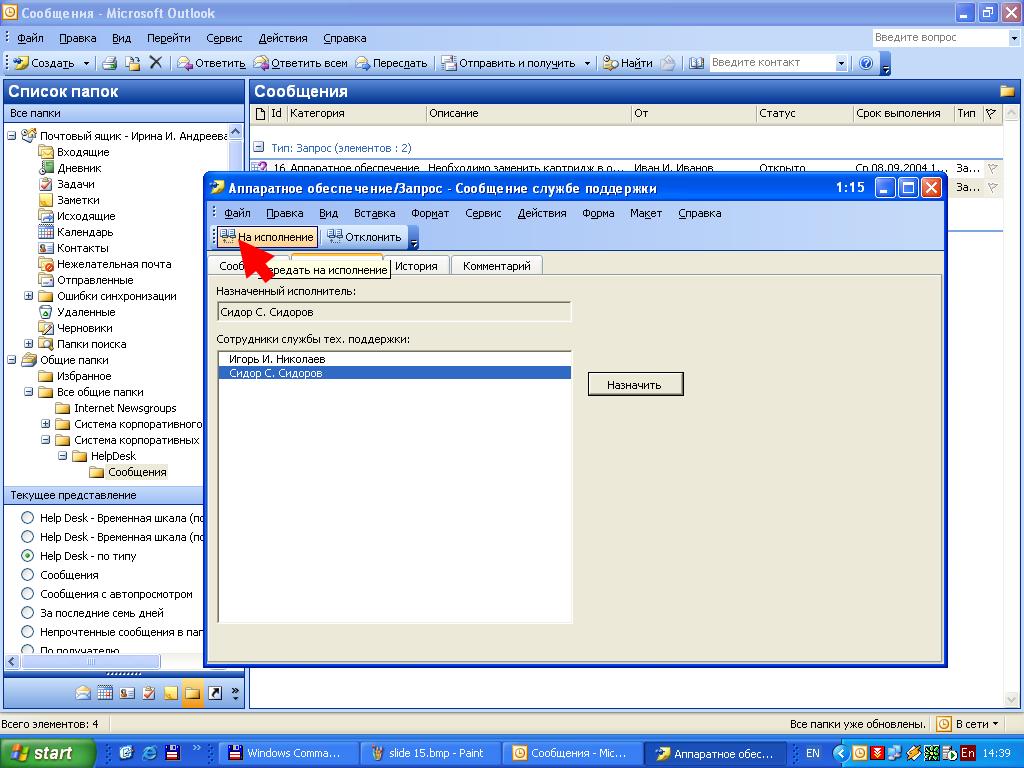Click the На исполнение toolbar button
Screen dimensions: 1024x768
[266, 236]
